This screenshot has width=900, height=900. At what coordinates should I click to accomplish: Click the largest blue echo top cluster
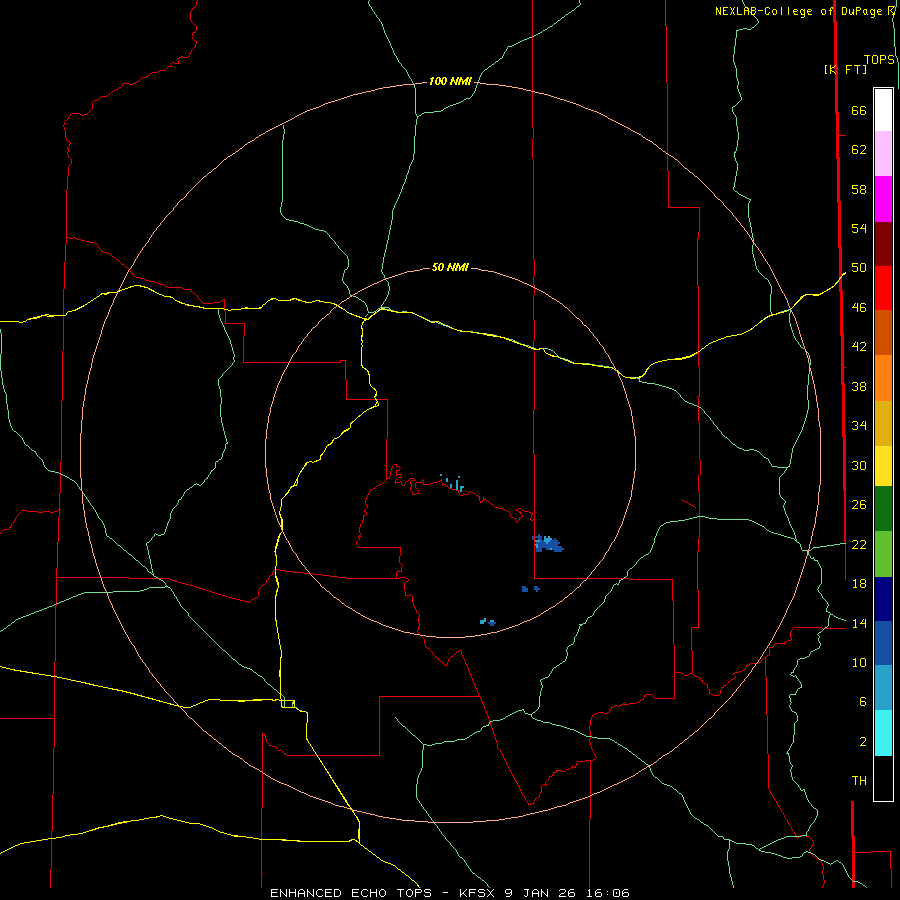click(548, 544)
